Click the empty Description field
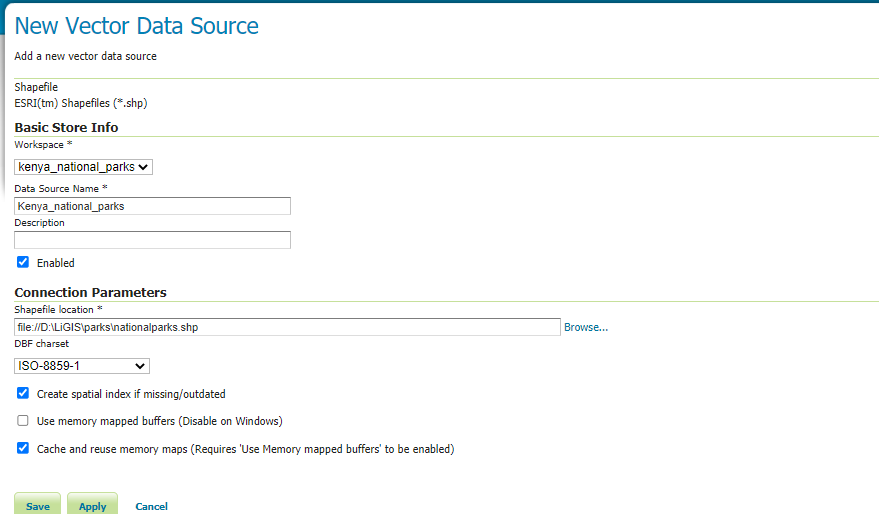 pyautogui.click(x=152, y=240)
